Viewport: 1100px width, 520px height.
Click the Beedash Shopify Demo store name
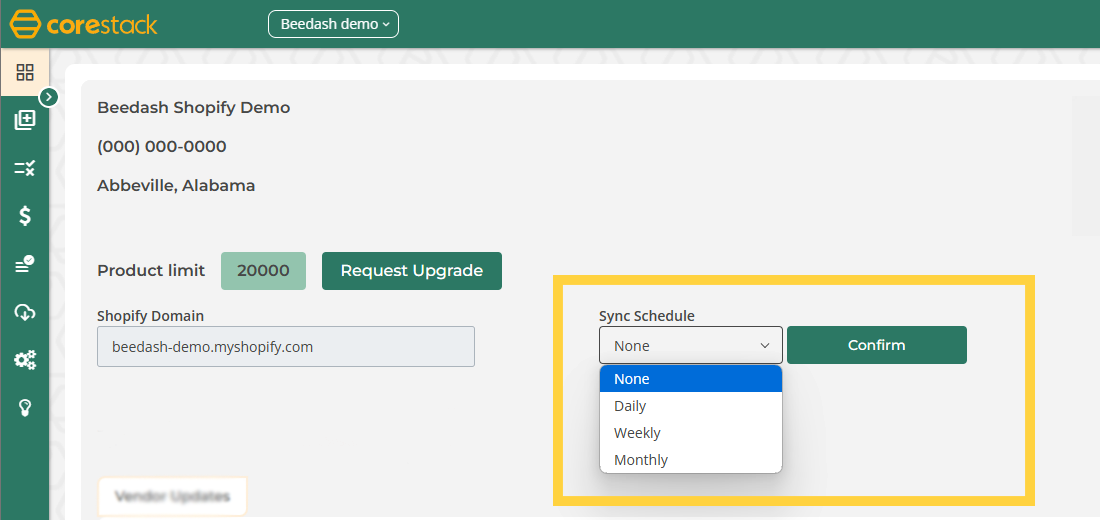194,107
